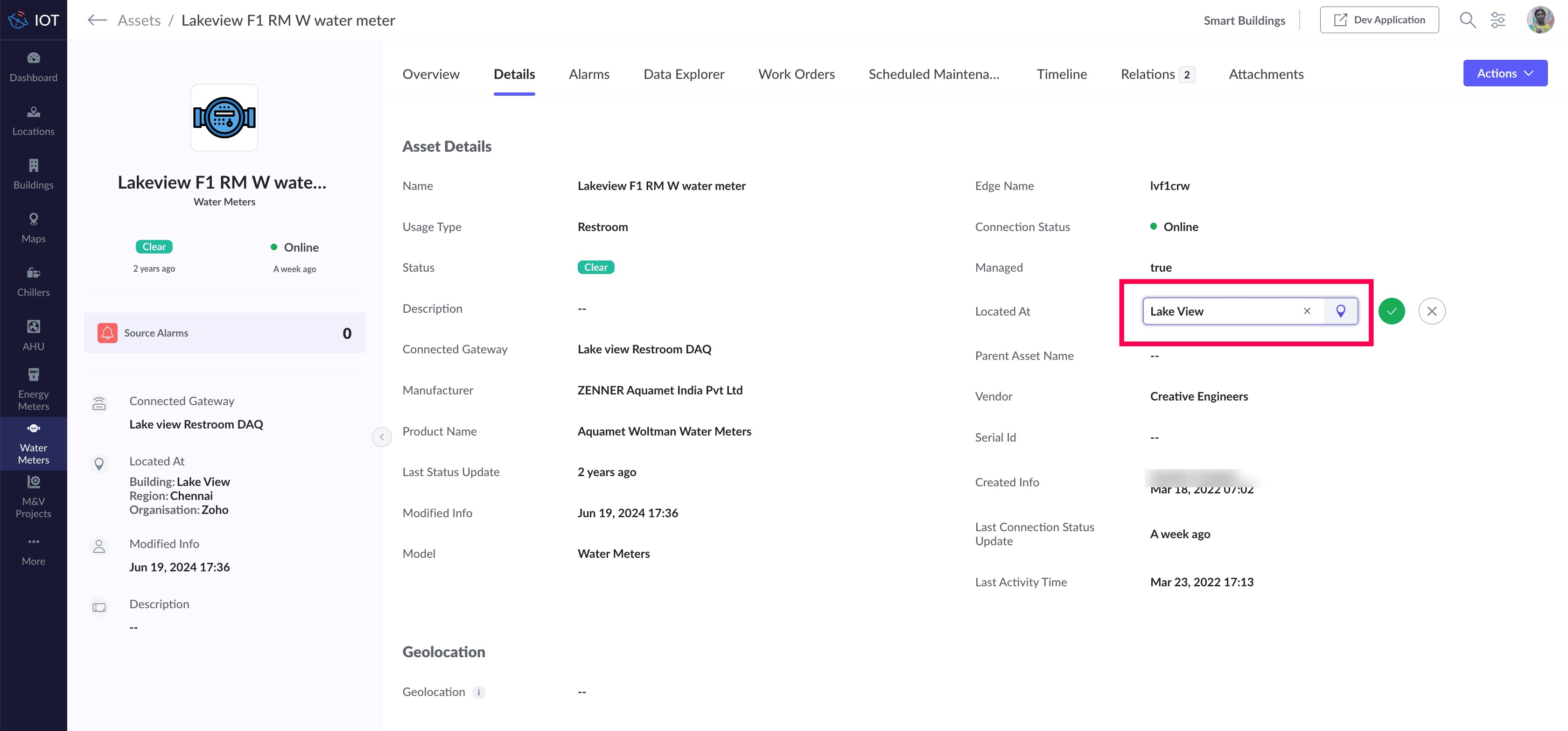Click the location pin picker icon
The width and height of the screenshot is (1568, 731).
point(1340,311)
